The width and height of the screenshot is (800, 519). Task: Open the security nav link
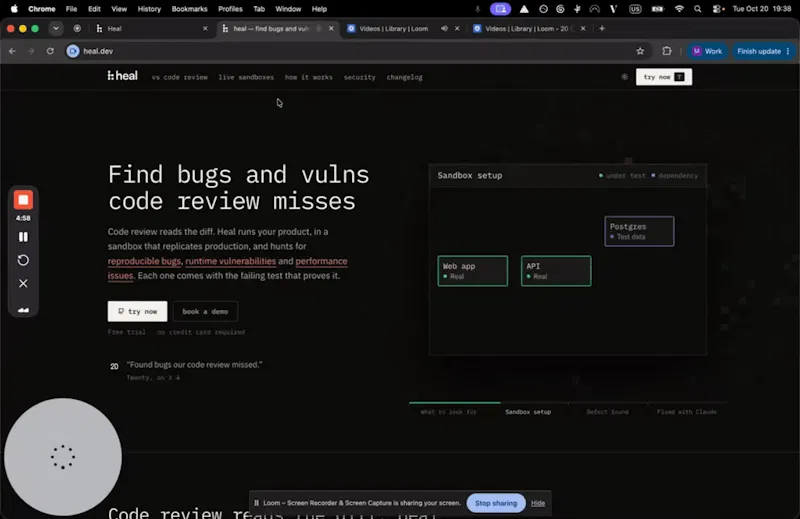click(359, 77)
